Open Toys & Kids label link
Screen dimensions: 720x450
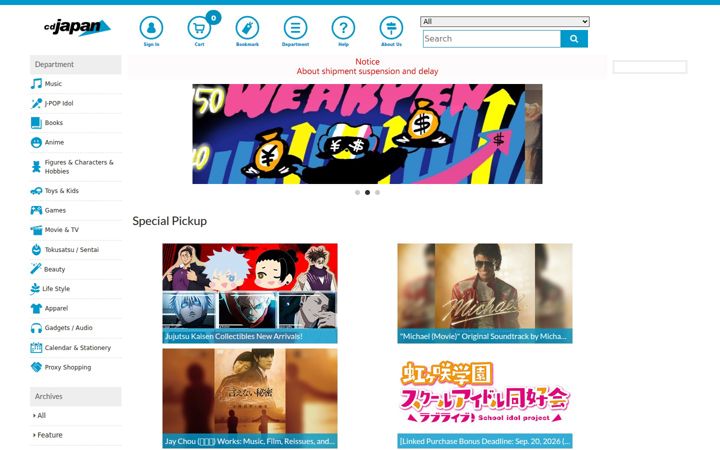(x=62, y=191)
